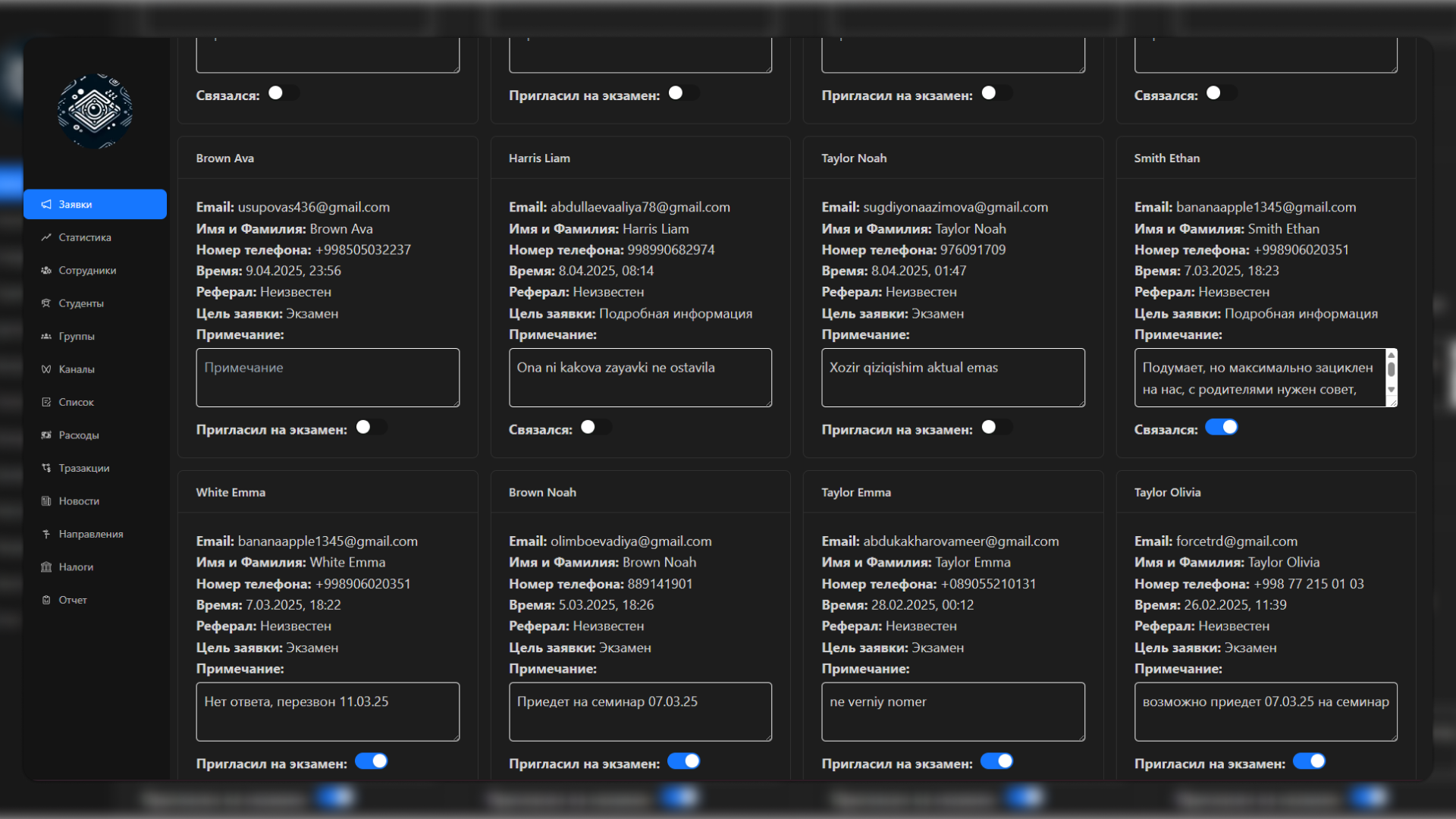Click the Студенты icon in sidebar
This screenshot has height=819, width=1456.
tap(46, 303)
